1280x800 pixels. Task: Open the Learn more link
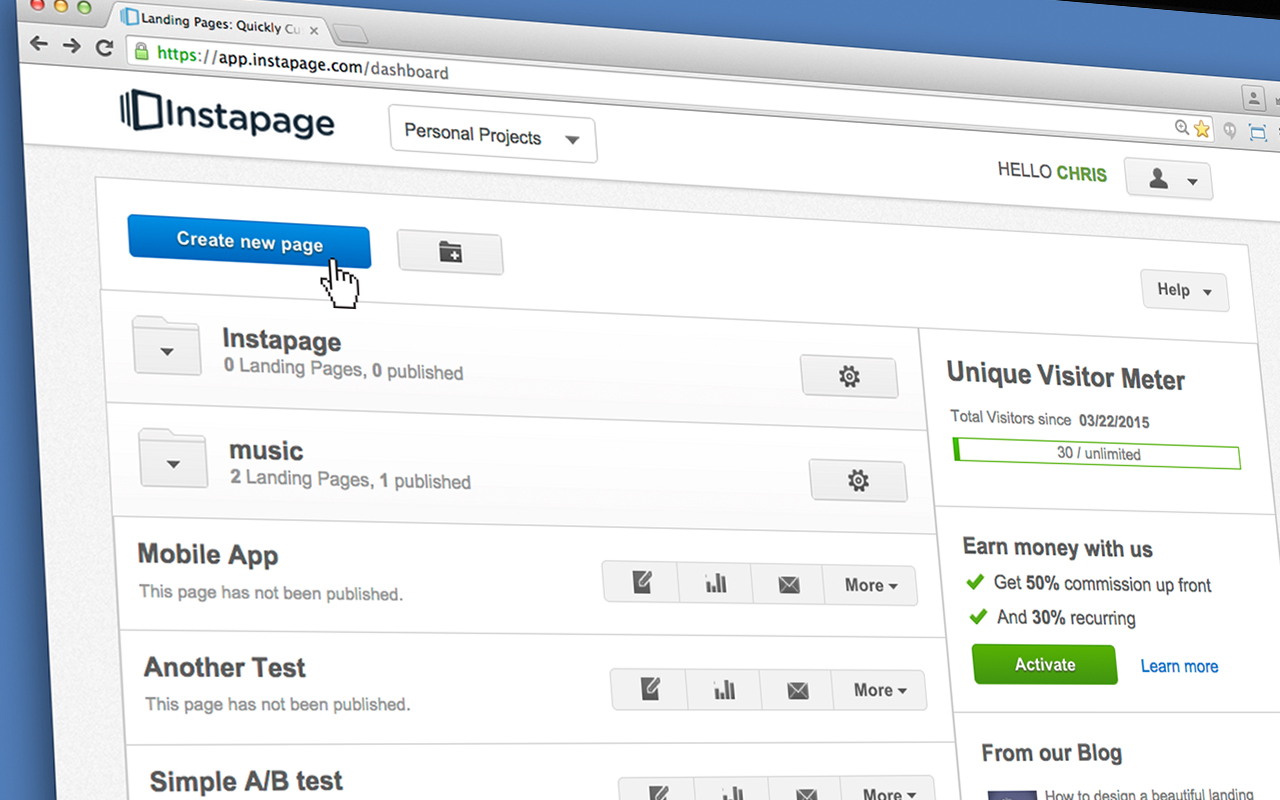pos(1179,666)
